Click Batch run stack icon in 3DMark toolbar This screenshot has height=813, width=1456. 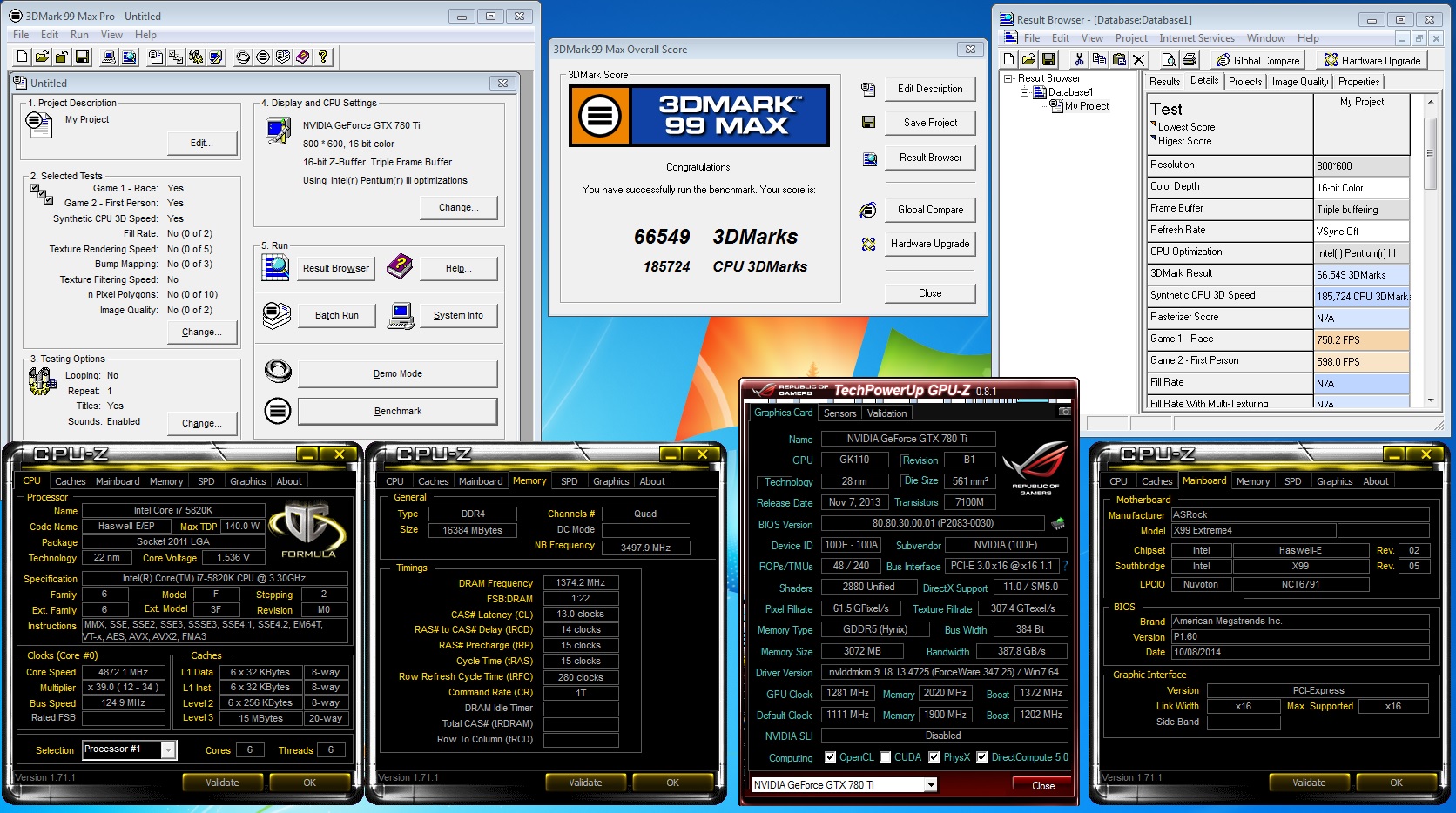pyautogui.click(x=283, y=57)
